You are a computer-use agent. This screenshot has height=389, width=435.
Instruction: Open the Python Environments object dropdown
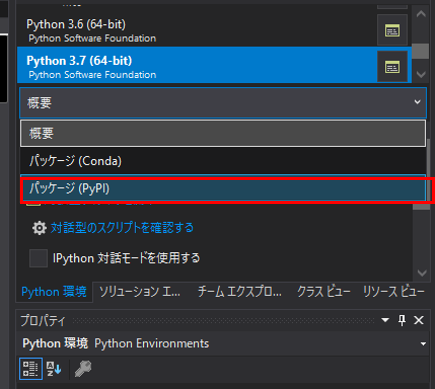point(423,344)
